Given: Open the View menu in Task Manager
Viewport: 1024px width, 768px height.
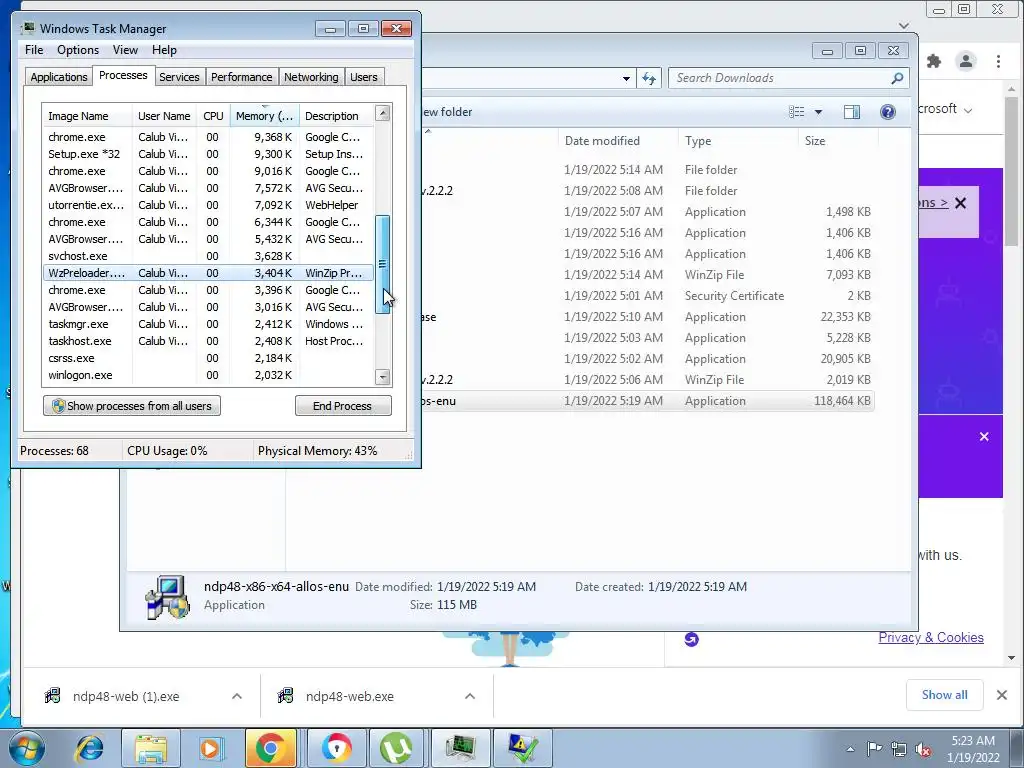Looking at the screenshot, I should 125,50.
